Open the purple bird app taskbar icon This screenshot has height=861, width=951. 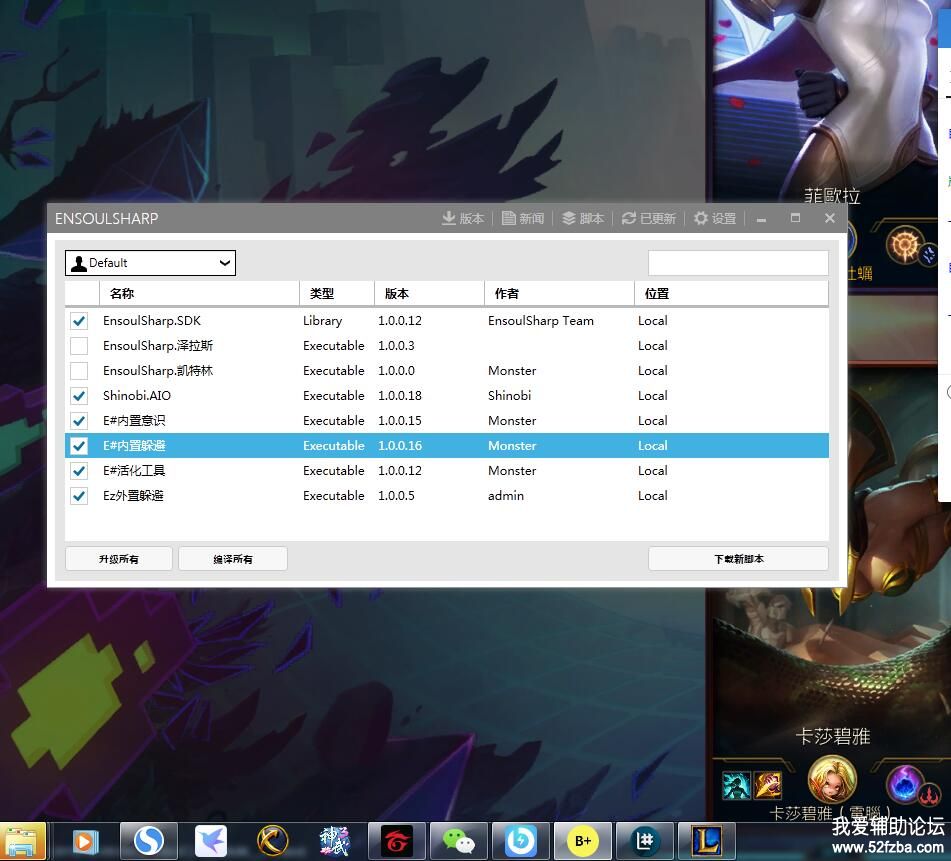point(210,842)
